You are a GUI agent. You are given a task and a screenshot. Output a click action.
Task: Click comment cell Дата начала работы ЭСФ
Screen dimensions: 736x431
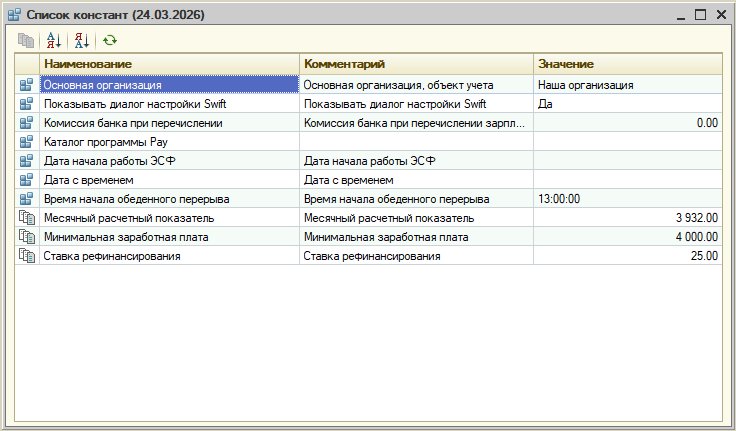(416, 161)
